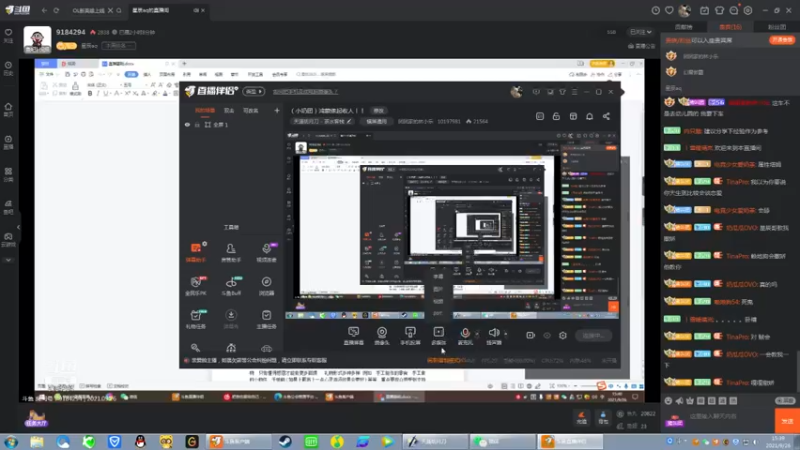Click streamer avatar in room header

[37, 39]
